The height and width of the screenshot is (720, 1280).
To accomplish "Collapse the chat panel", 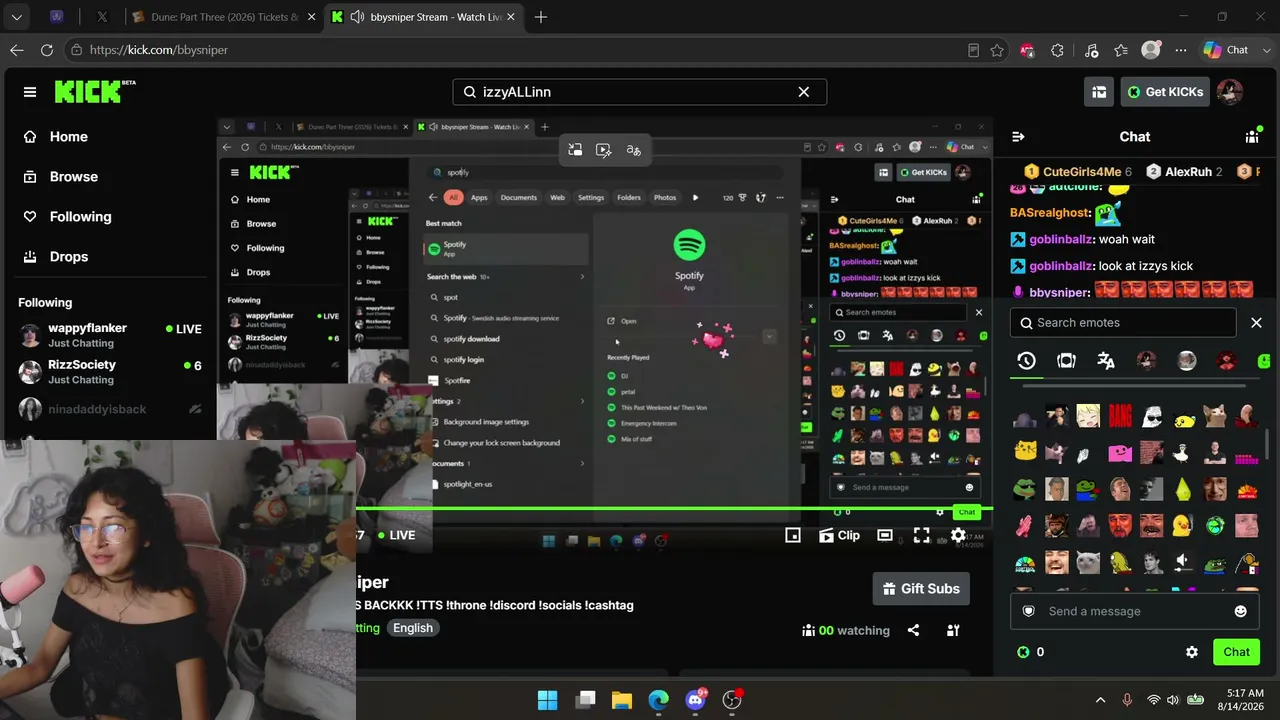I will click(1018, 137).
